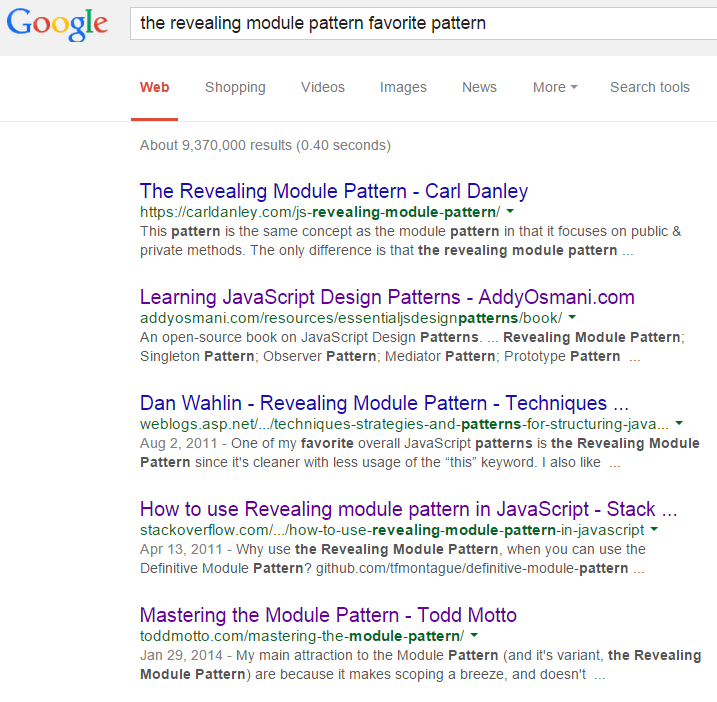Expand arrow next to carldanley.com URL
This screenshot has height=702, width=717.
(510, 211)
